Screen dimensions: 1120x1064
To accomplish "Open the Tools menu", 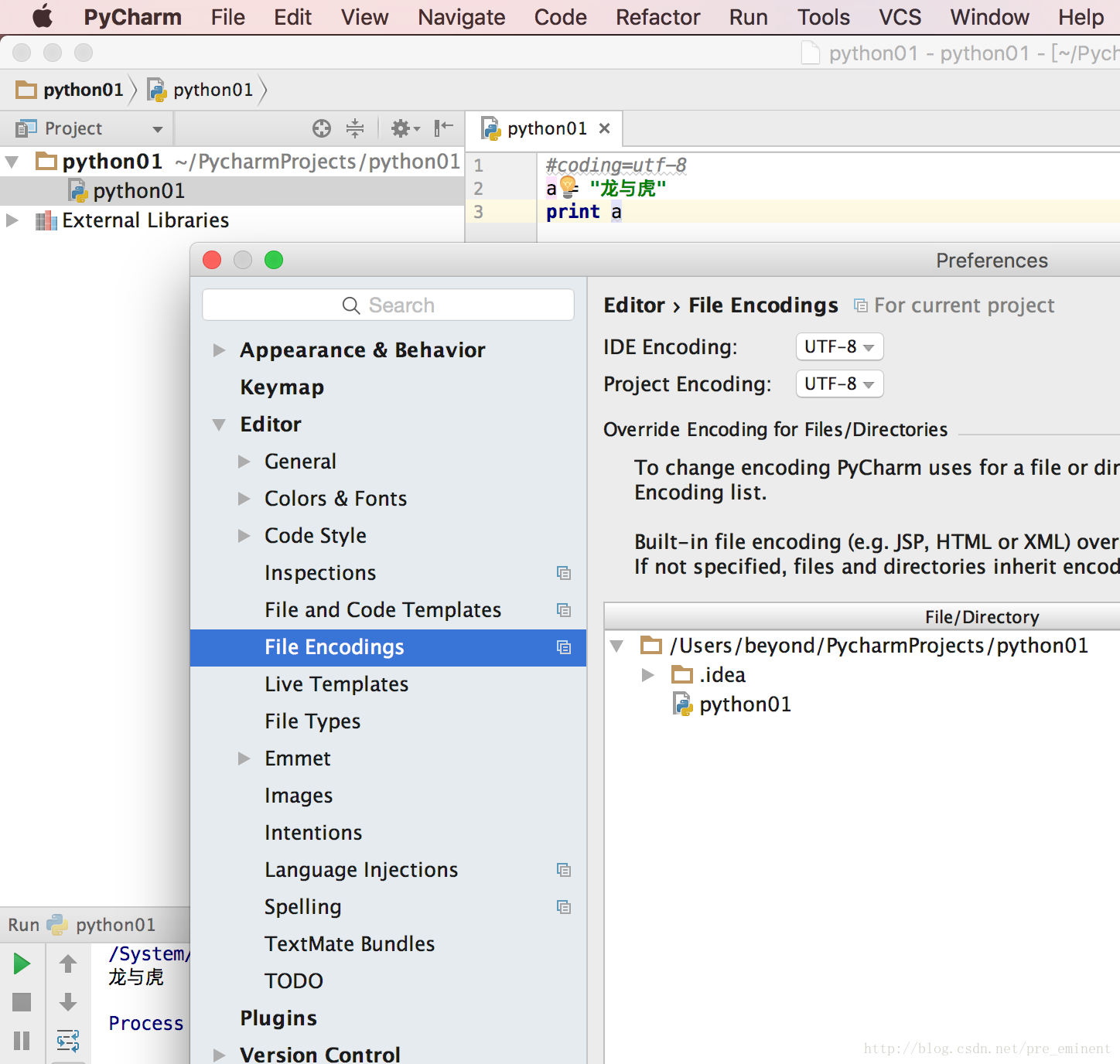I will pos(824,17).
